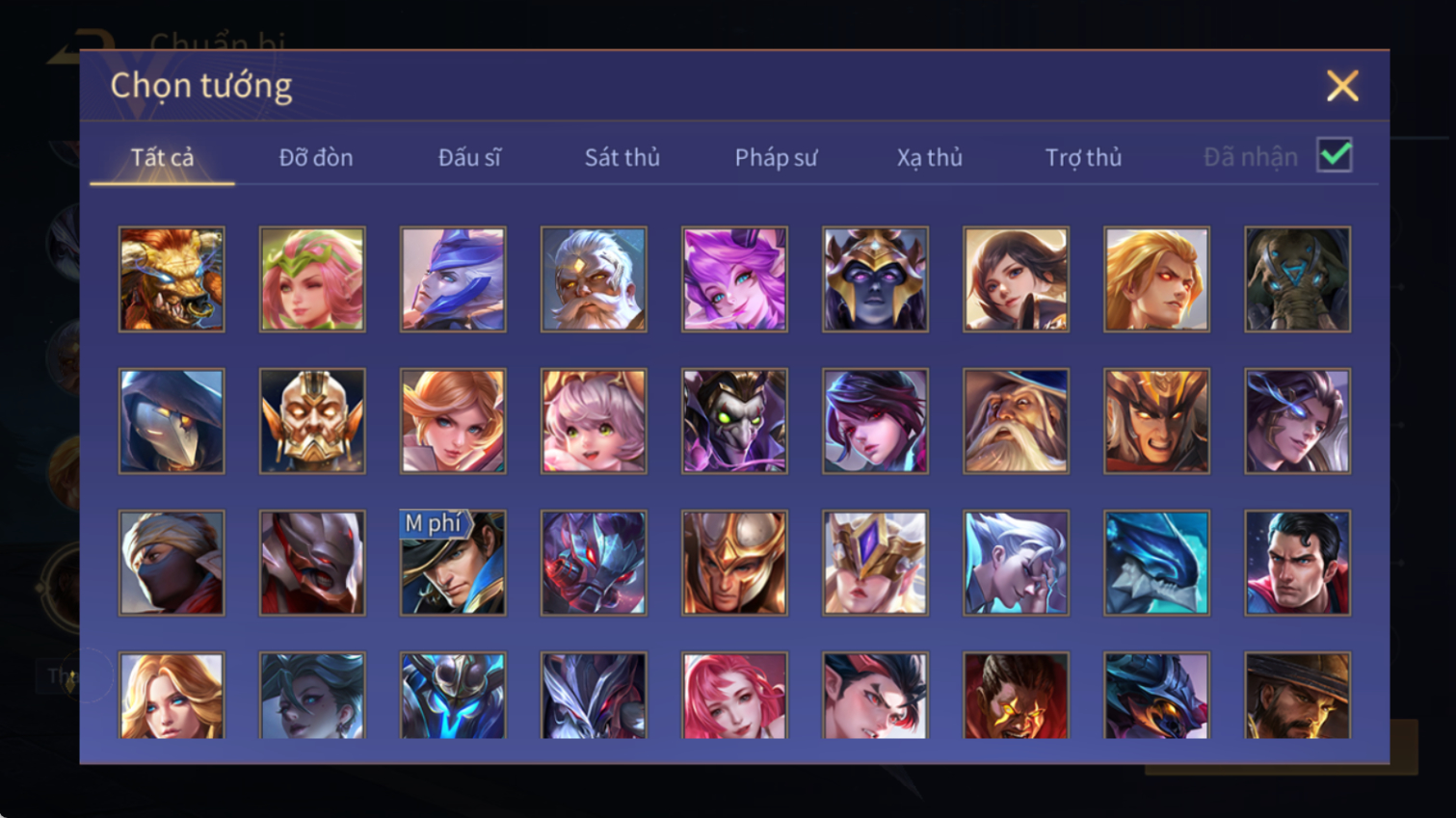1456x818 pixels.
Task: Select the wizard with blue pointed hat
Action: click(453, 279)
